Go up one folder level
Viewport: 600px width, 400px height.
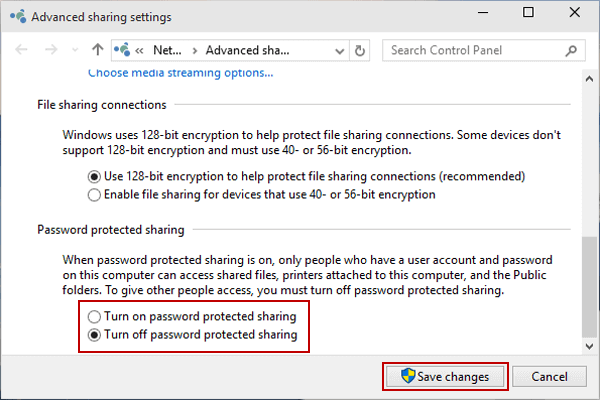tap(97, 50)
